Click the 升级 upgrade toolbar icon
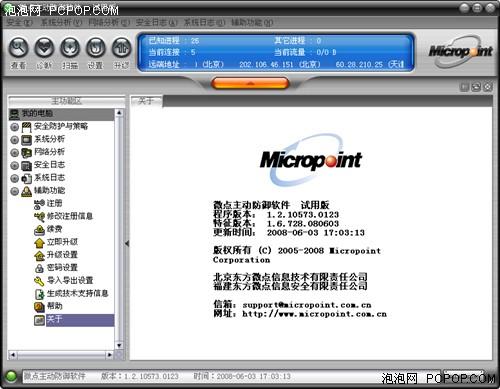This screenshot has height=389, width=500. [x=121, y=47]
